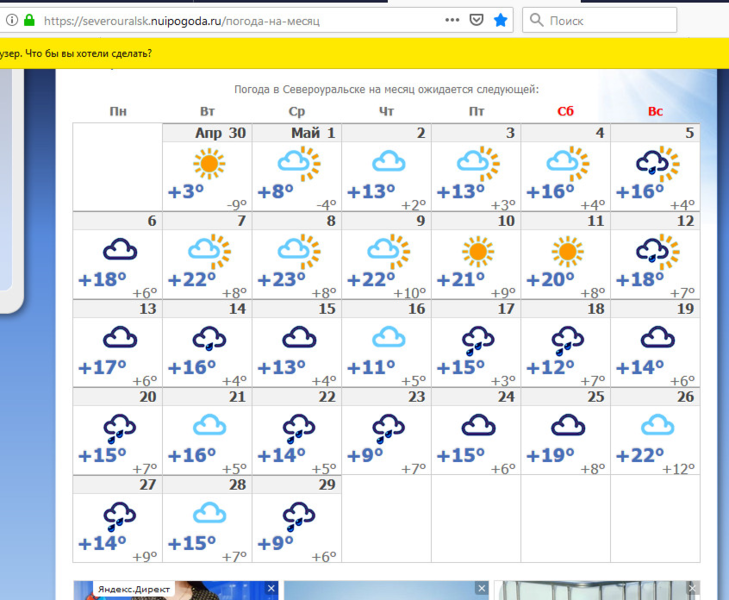Click the yellow notification bar message
The height and width of the screenshot is (600, 729).
point(76,53)
